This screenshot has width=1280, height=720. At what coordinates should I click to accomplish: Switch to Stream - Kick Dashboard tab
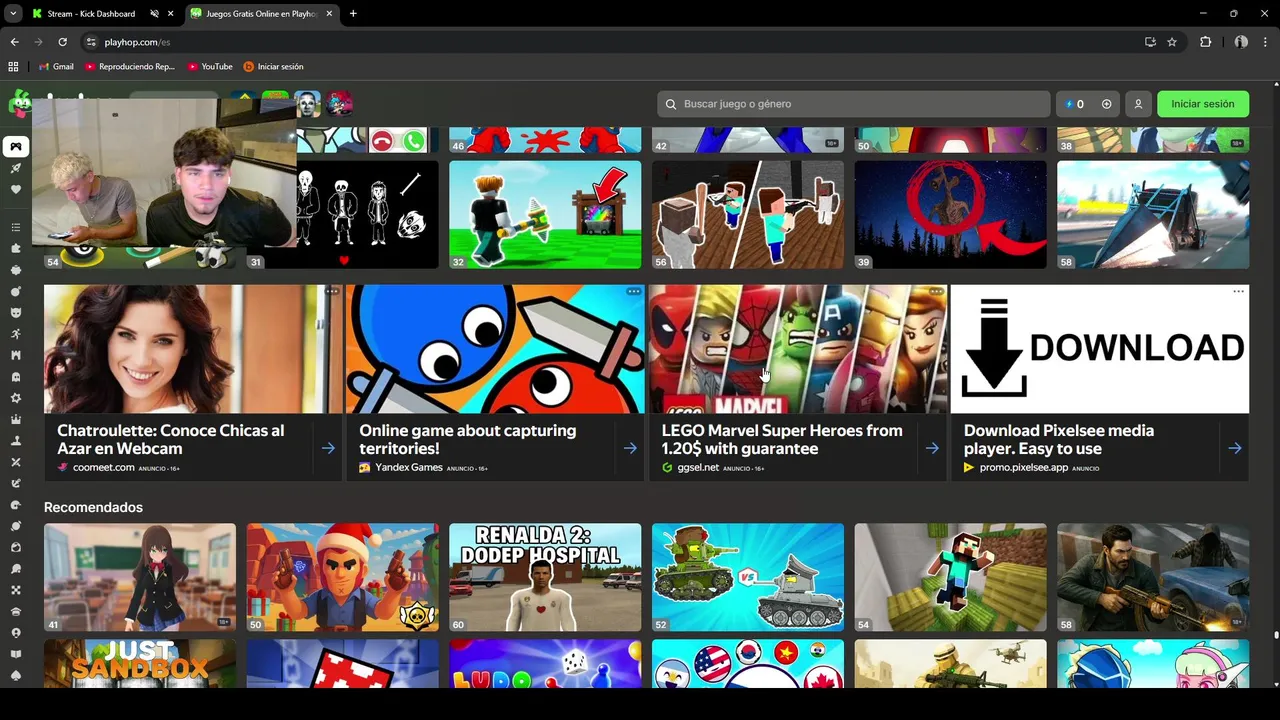(x=91, y=14)
